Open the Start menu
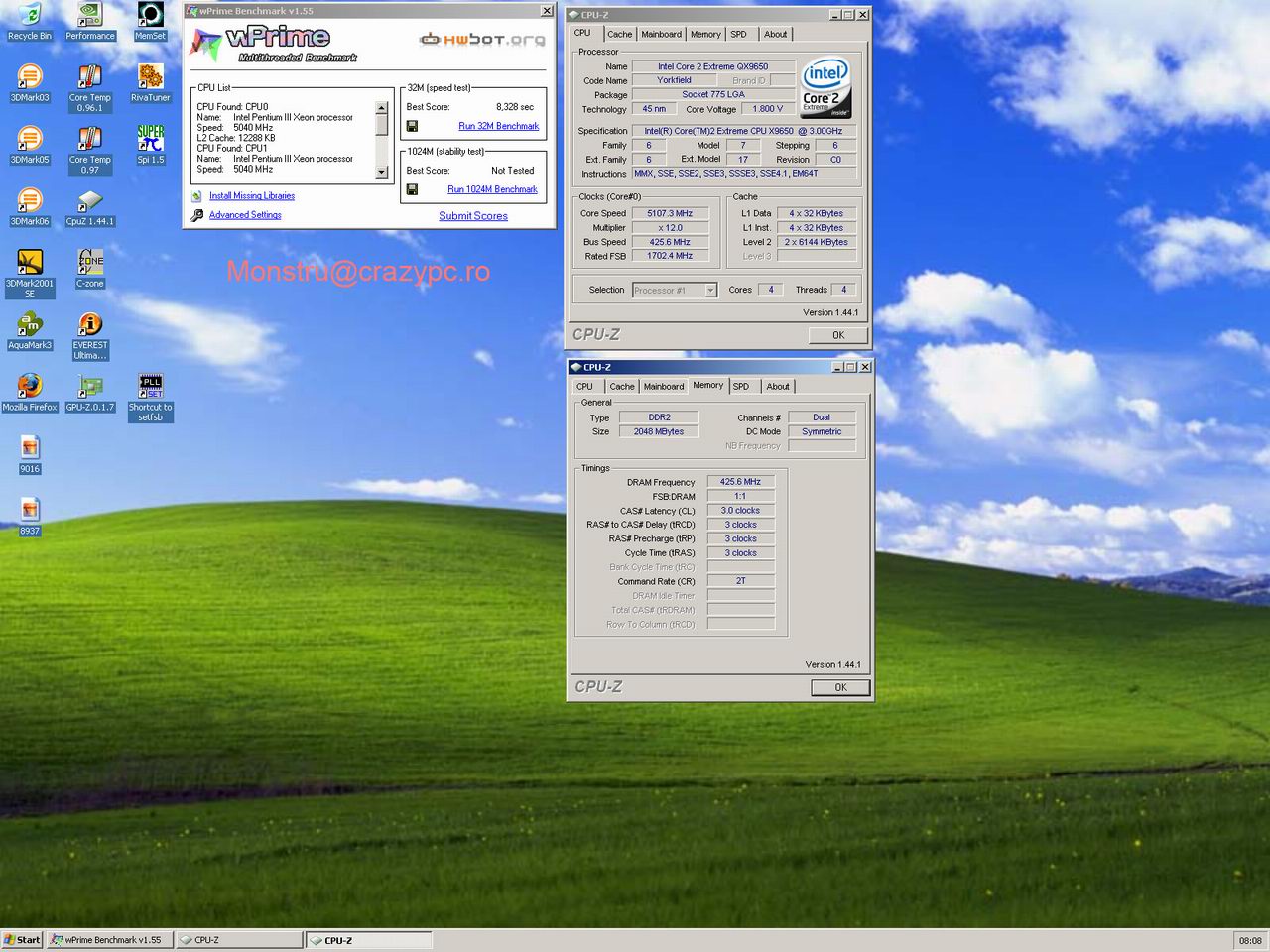1270x952 pixels. click(22, 940)
